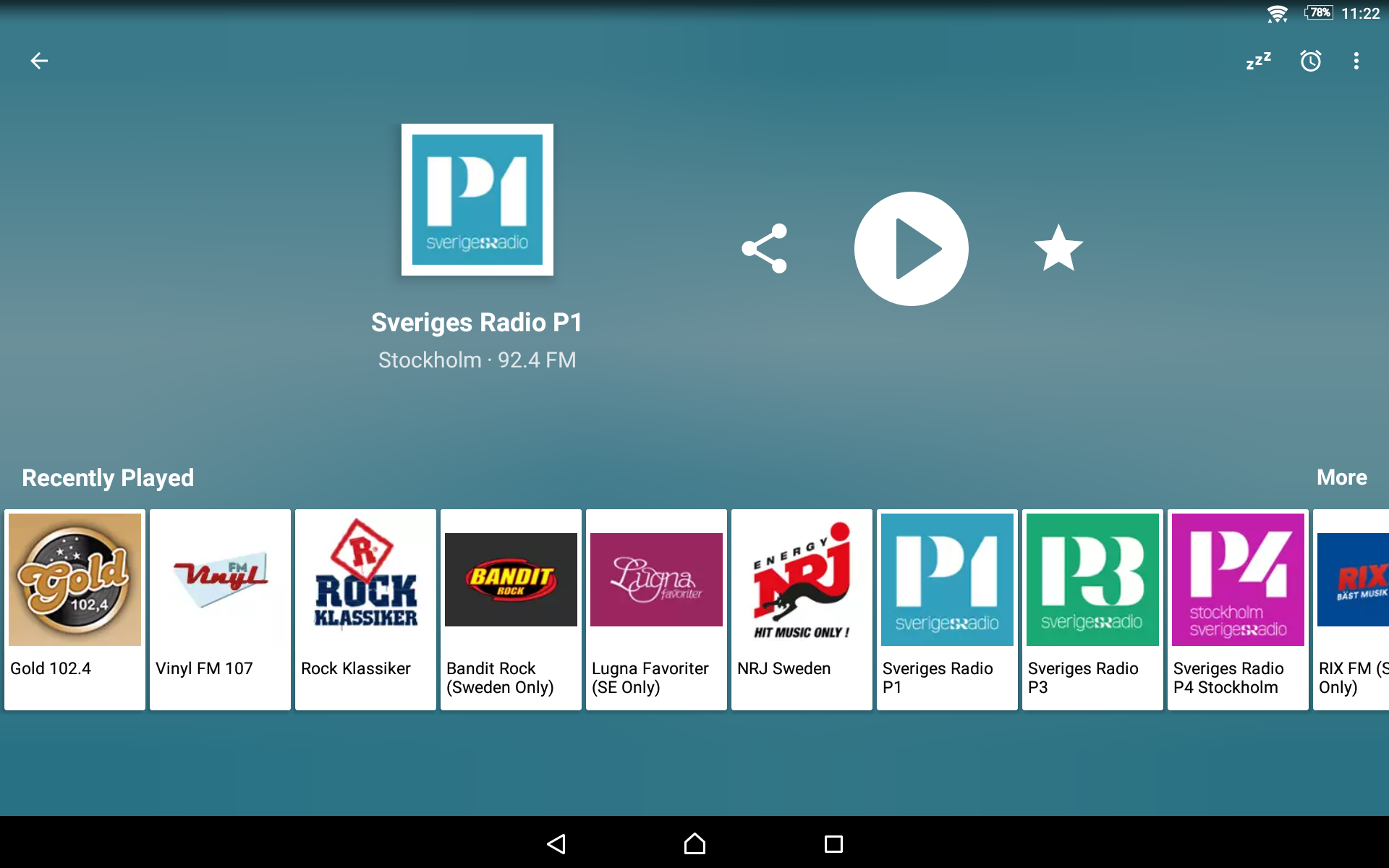Tap the back arrow icon
Screen dimensions: 1389x868
click(39, 61)
